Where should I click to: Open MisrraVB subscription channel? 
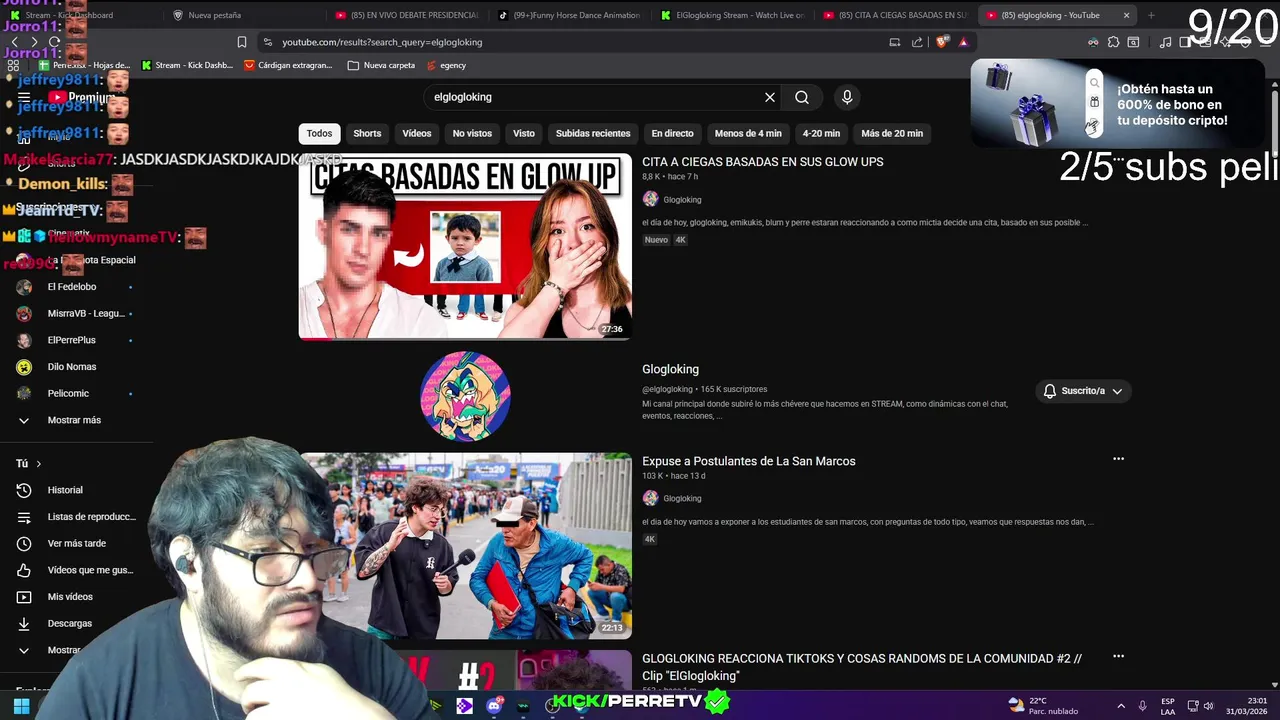(75, 313)
